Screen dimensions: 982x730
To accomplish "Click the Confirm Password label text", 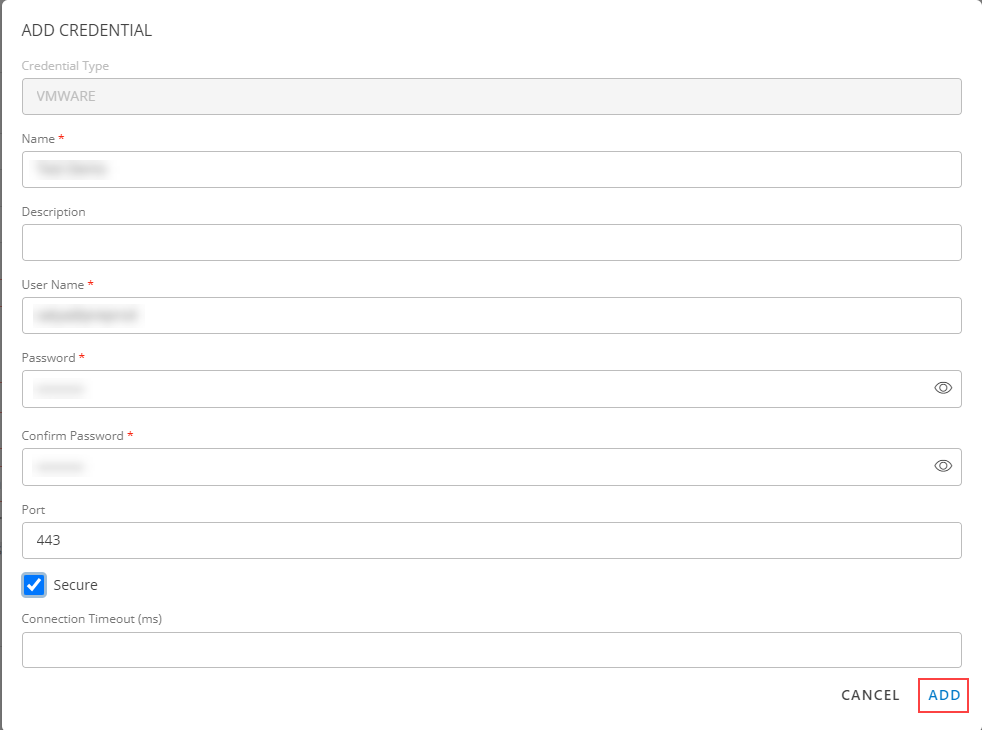I will tap(72, 436).
